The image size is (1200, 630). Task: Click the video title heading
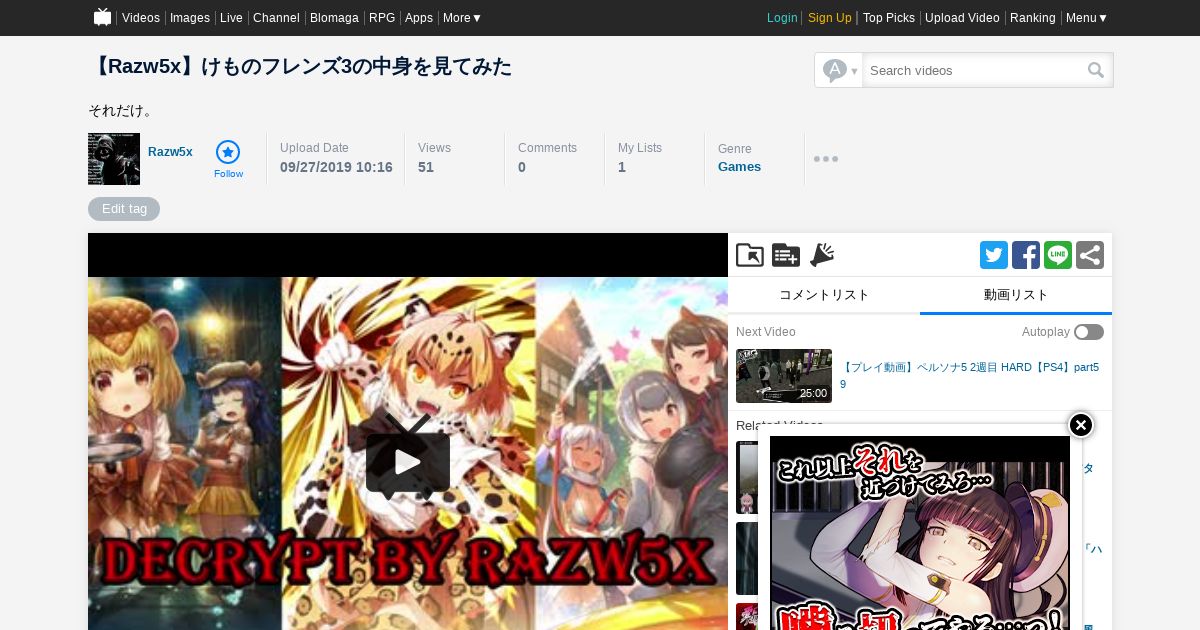tap(300, 67)
